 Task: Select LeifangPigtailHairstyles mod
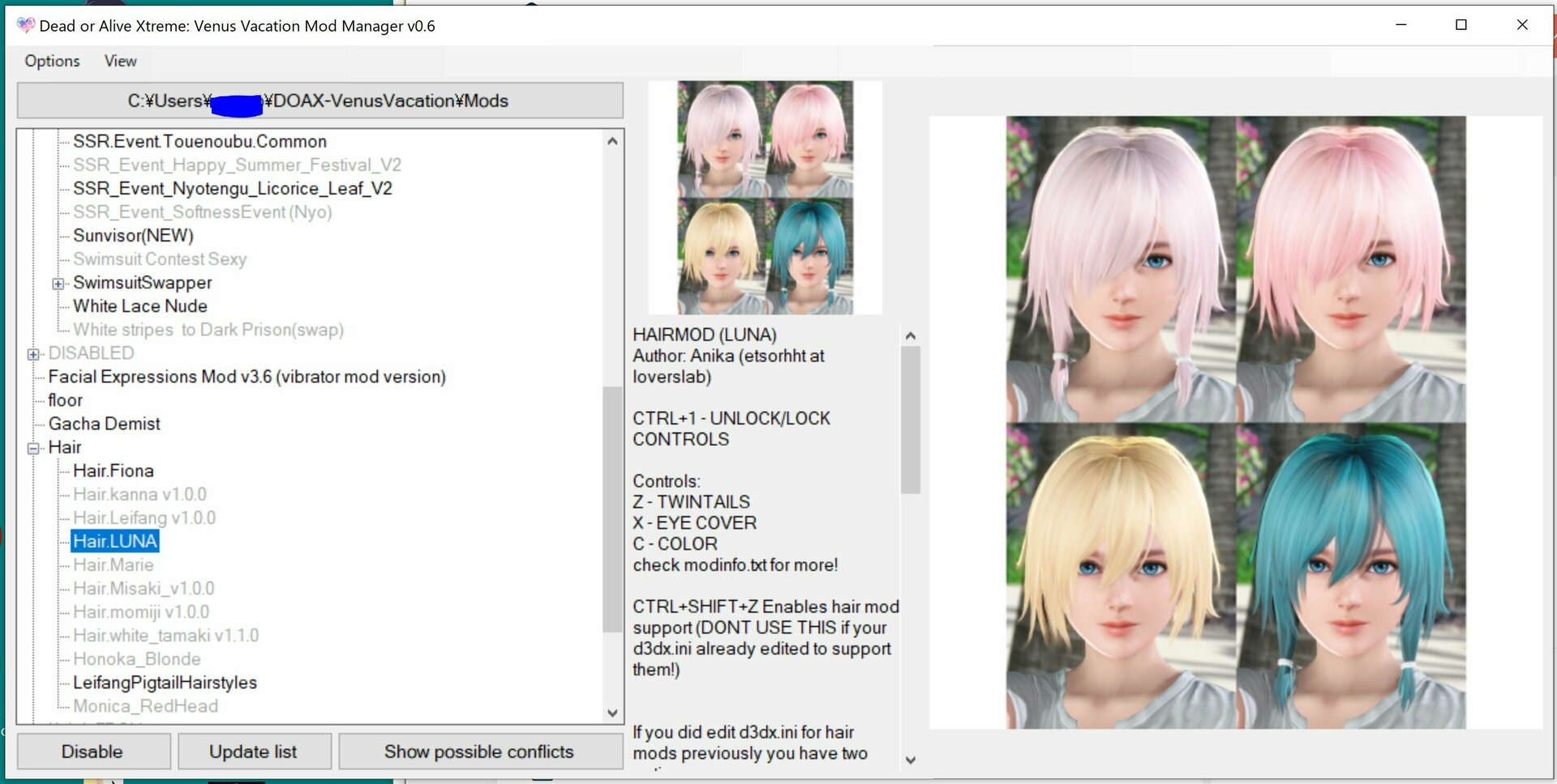(165, 682)
